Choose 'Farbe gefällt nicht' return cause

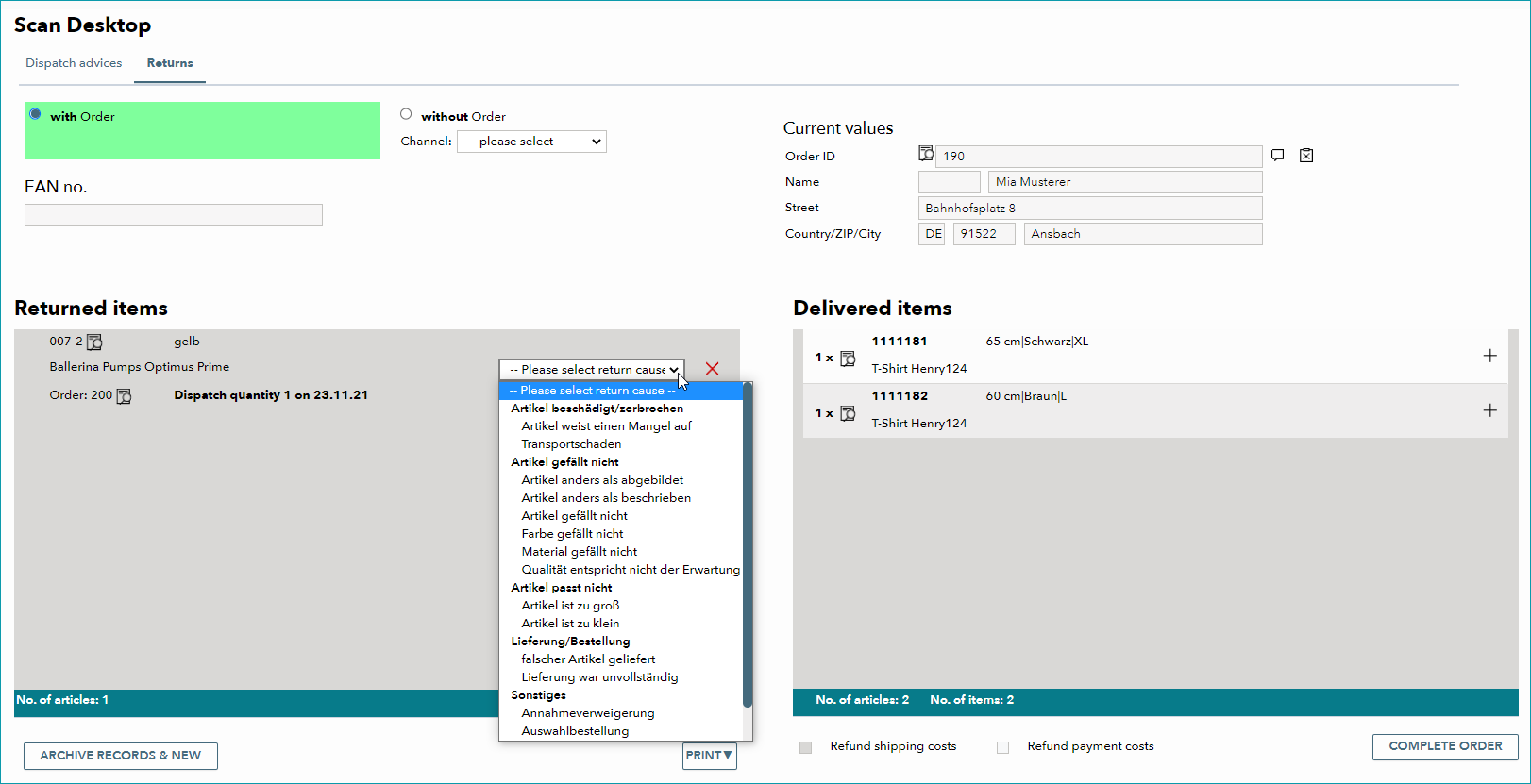pos(573,534)
